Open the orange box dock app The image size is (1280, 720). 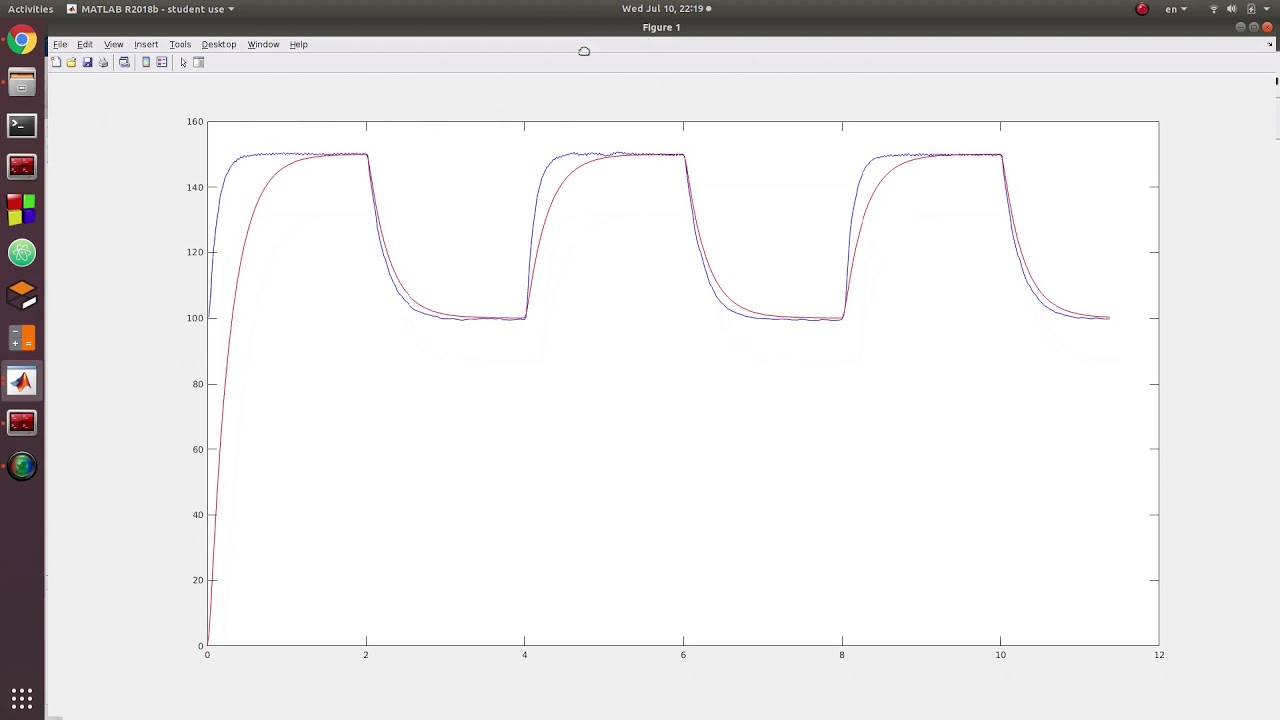coord(22,295)
